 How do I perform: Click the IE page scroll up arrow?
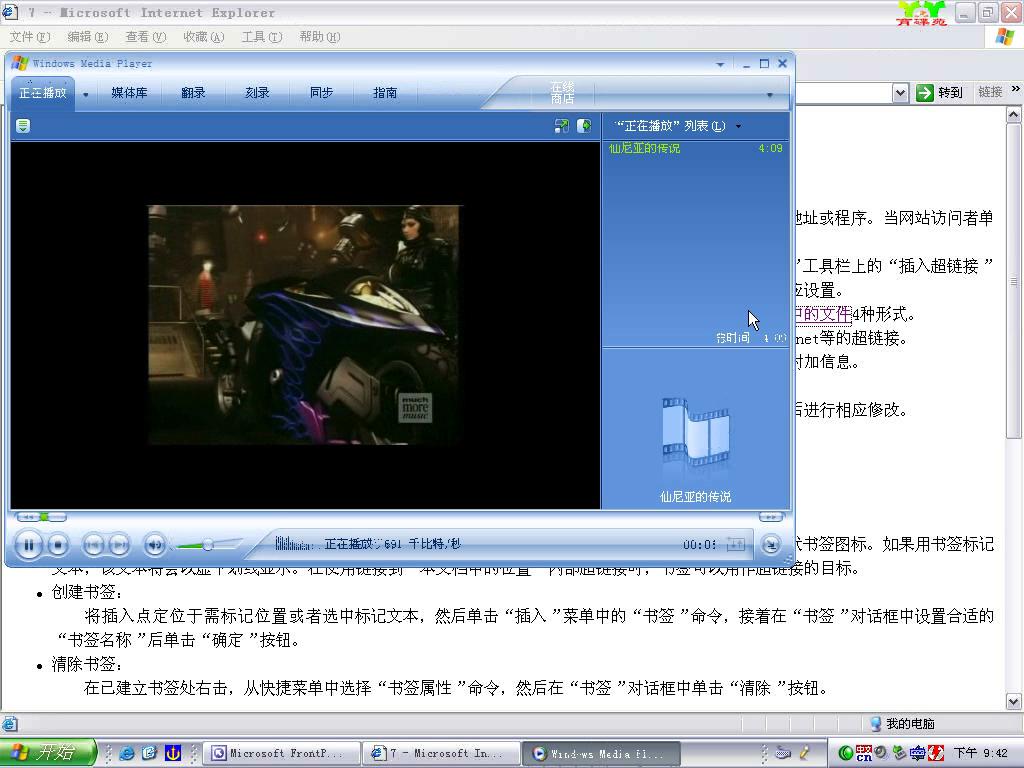[1014, 115]
